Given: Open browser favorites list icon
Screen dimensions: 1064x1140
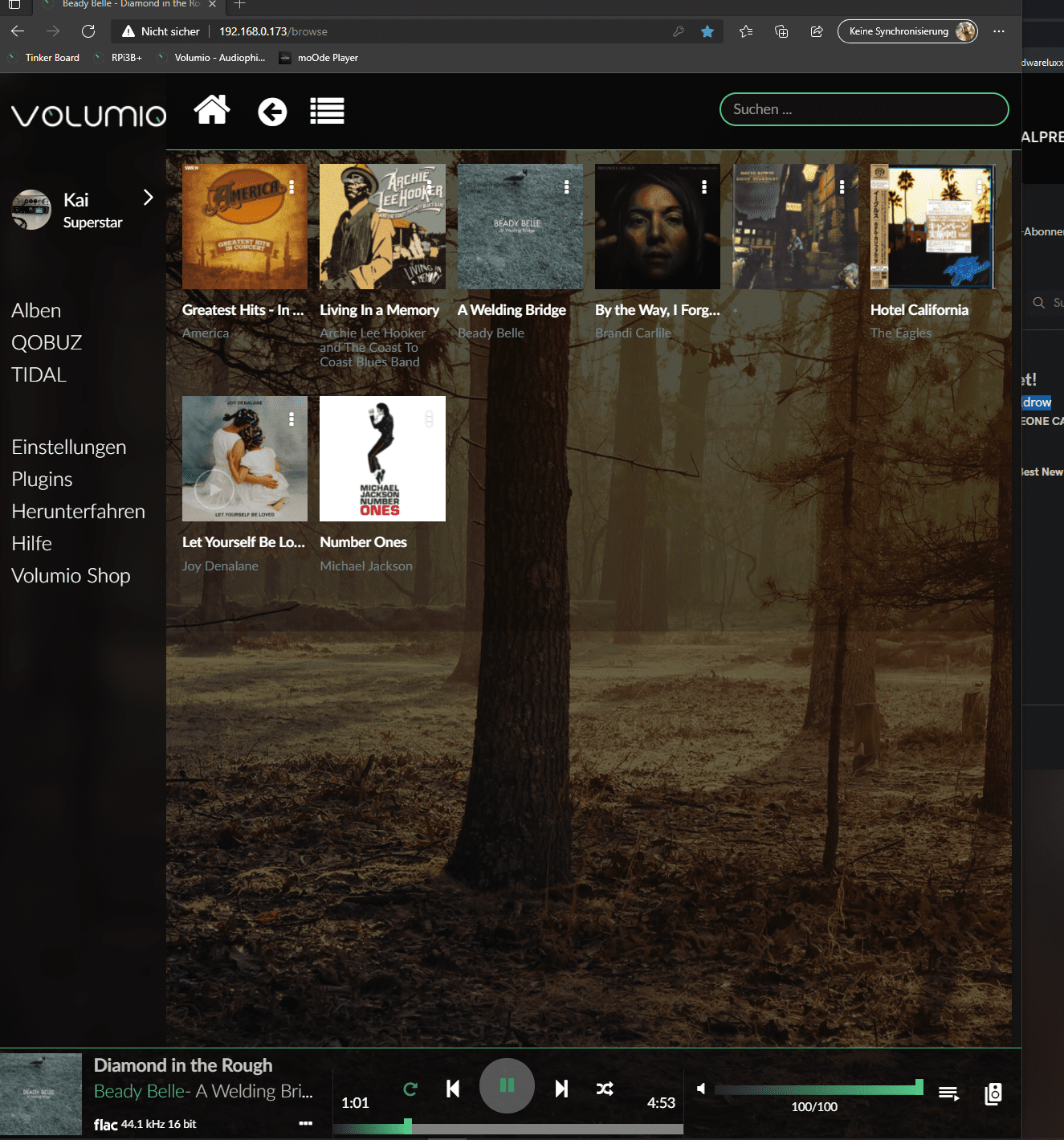Looking at the screenshot, I should (746, 31).
